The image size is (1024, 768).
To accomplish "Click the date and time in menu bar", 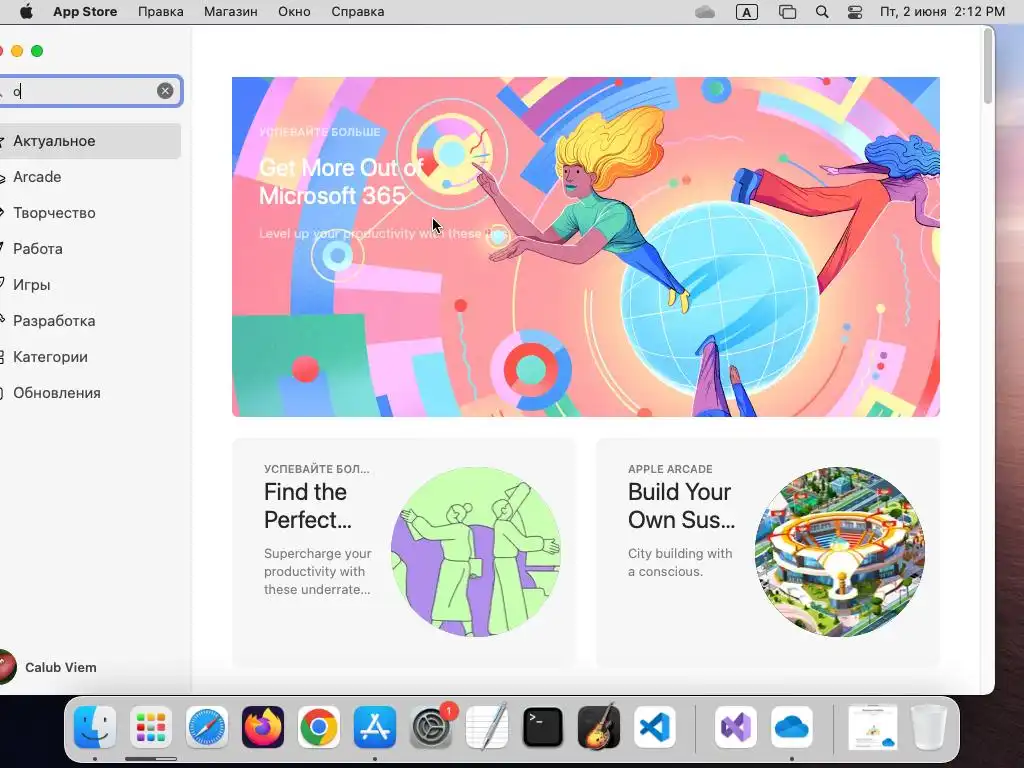I will (x=942, y=12).
